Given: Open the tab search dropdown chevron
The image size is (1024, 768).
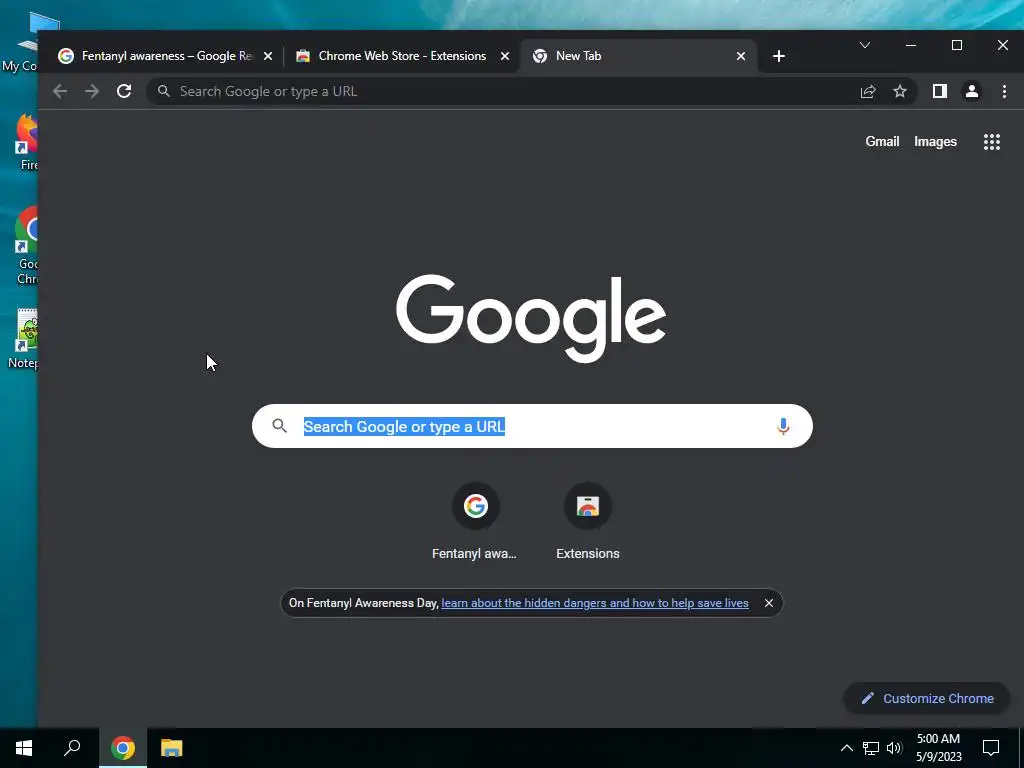Looking at the screenshot, I should (x=865, y=45).
